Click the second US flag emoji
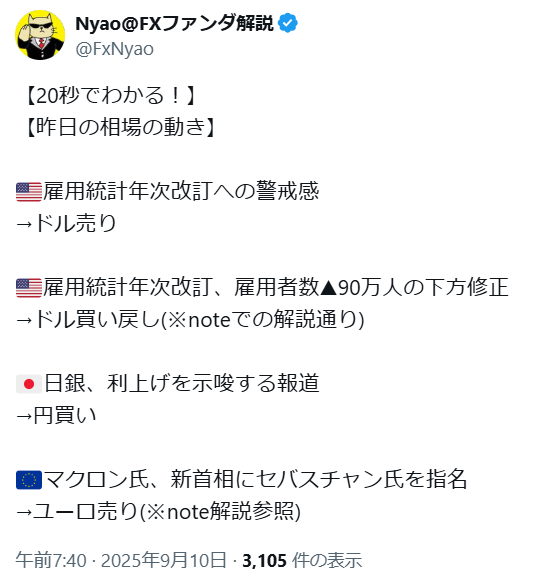The width and height of the screenshot is (540, 579). (29, 288)
